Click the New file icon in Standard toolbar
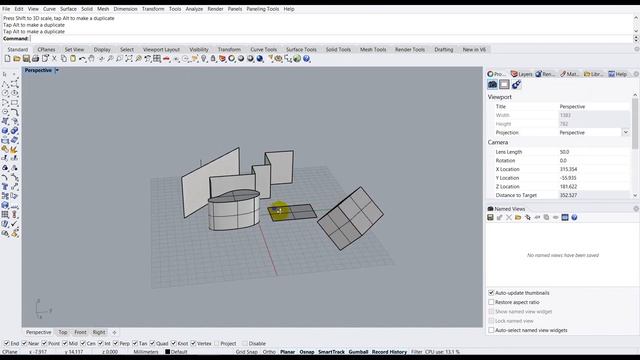The width and height of the screenshot is (640, 360). pyautogui.click(x=7, y=59)
